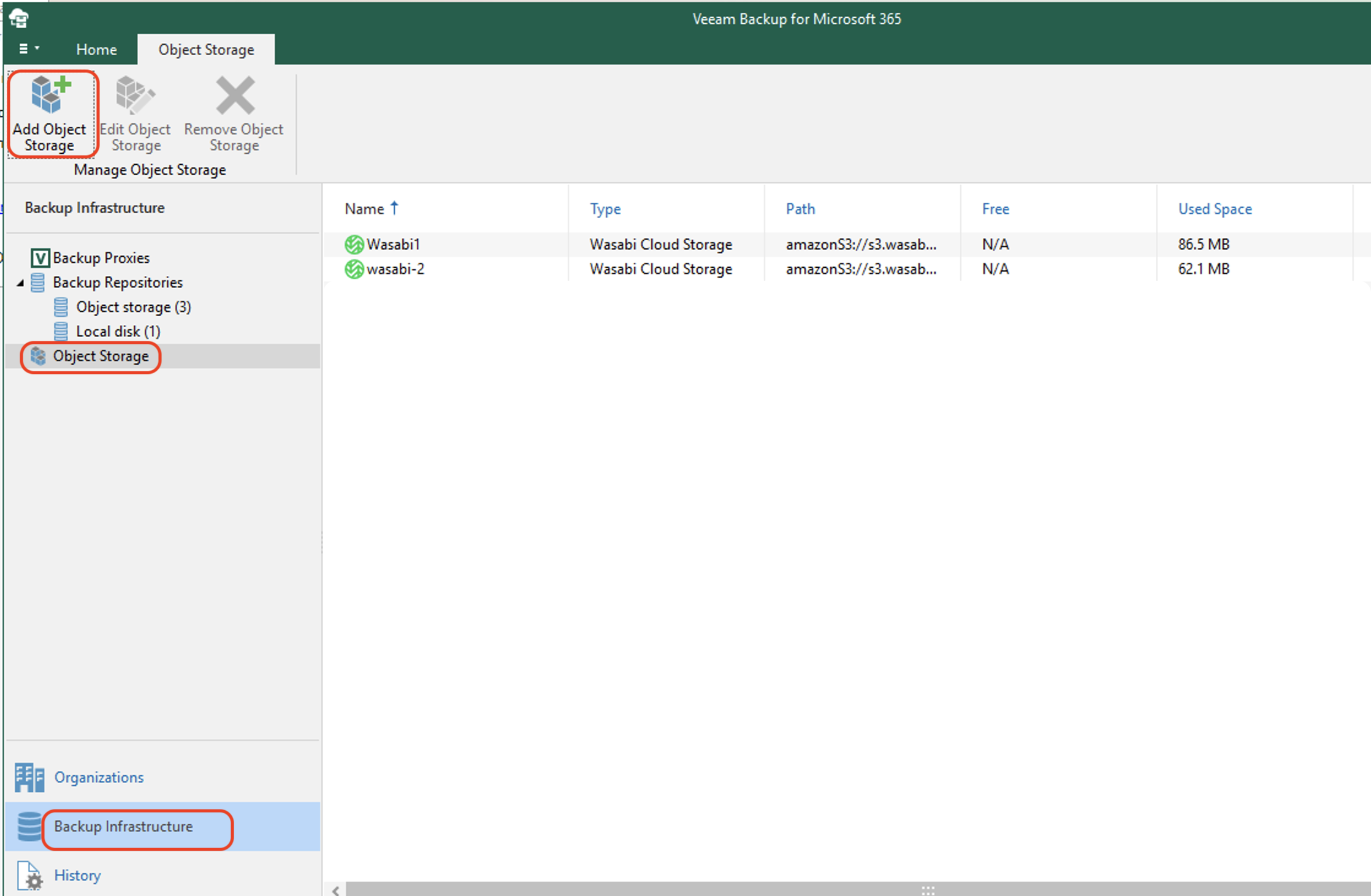Click the Object storage (3) repository icon
1371x896 pixels.
[x=61, y=307]
